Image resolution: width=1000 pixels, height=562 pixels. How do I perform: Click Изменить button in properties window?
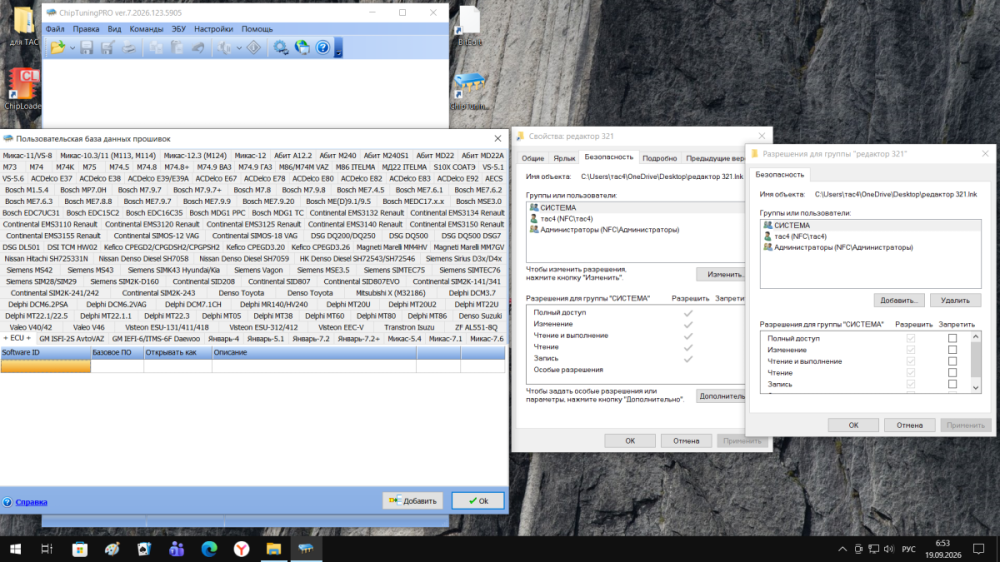(x=721, y=274)
